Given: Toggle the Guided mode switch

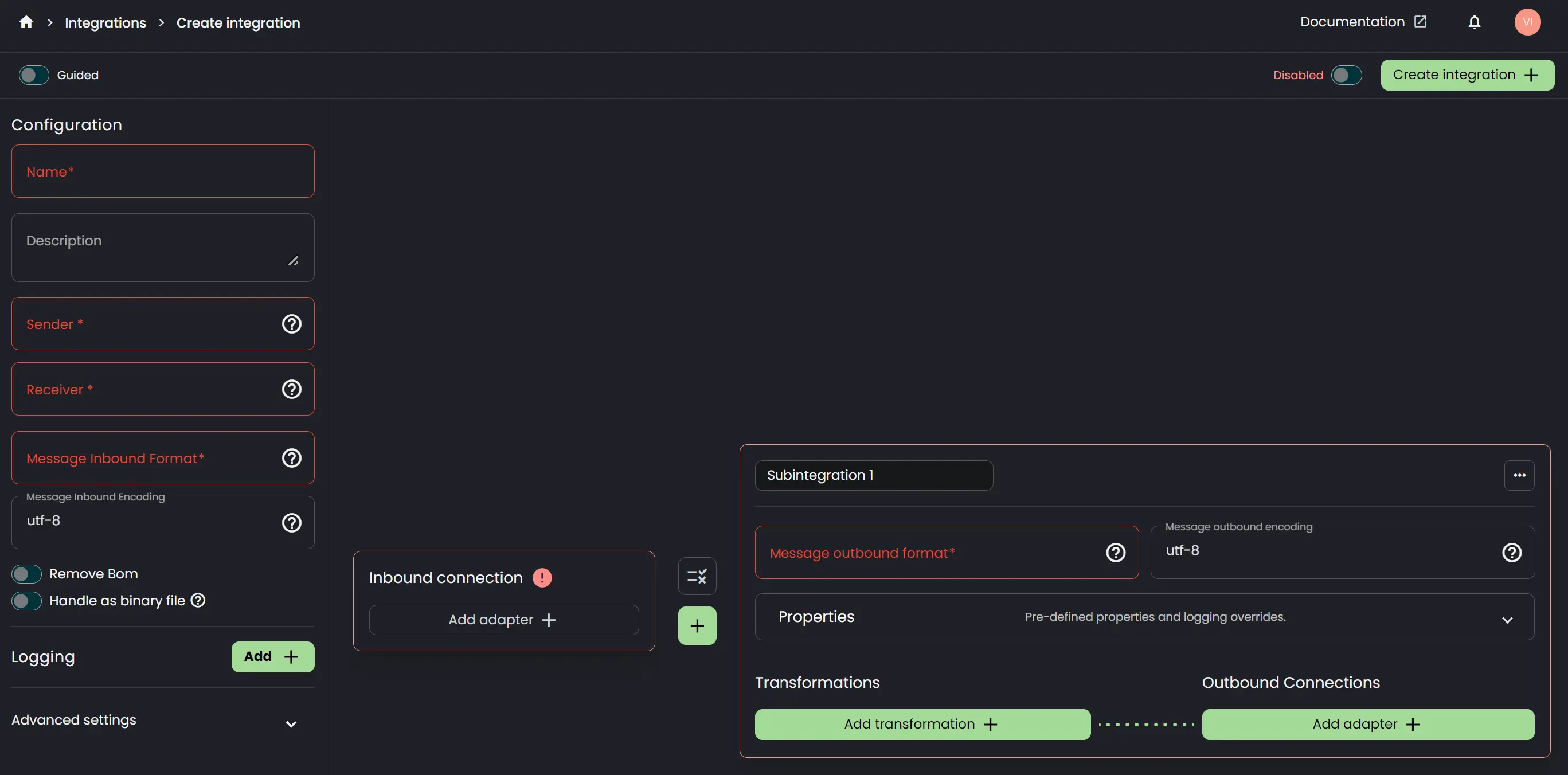Looking at the screenshot, I should 33,74.
